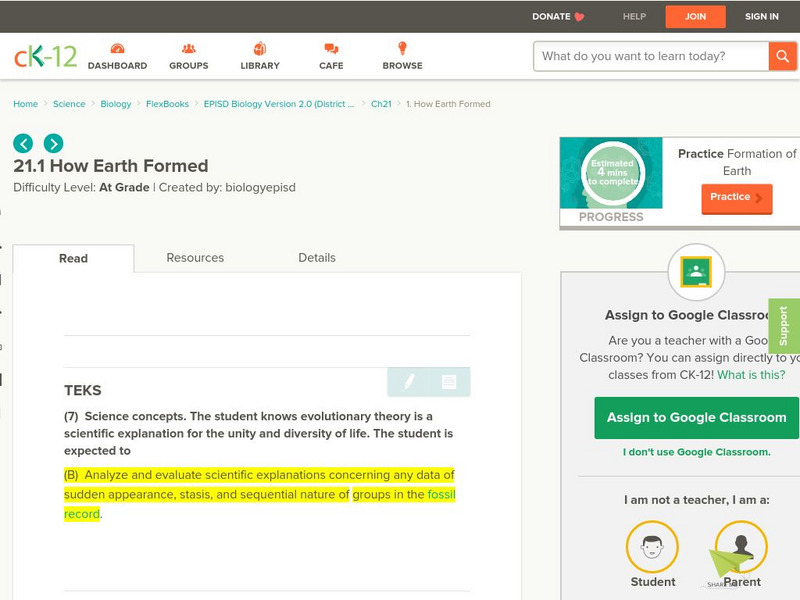Switch to the Details tab
Screen dimensions: 800x600
(317, 258)
